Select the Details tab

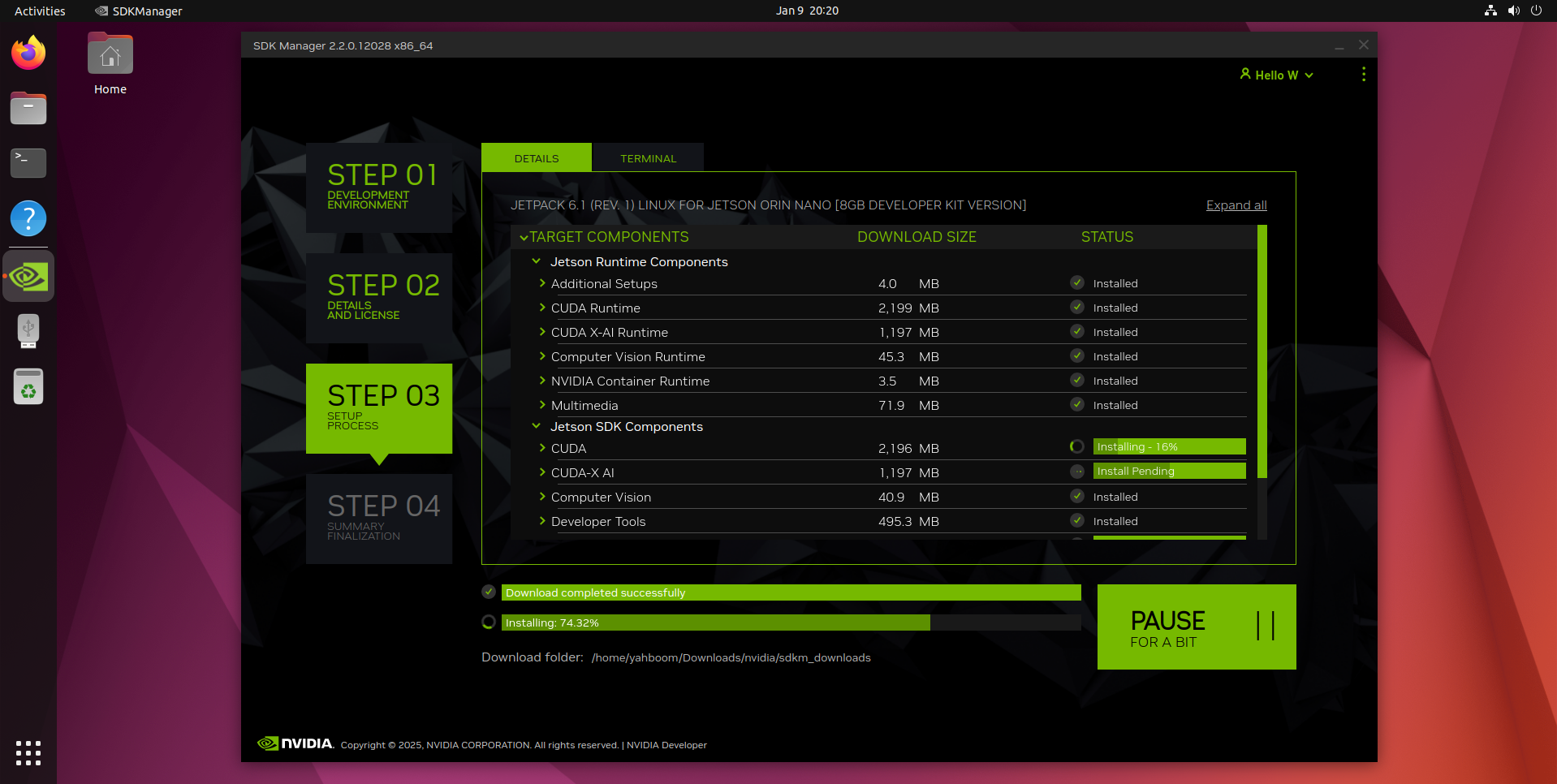pyautogui.click(x=536, y=158)
